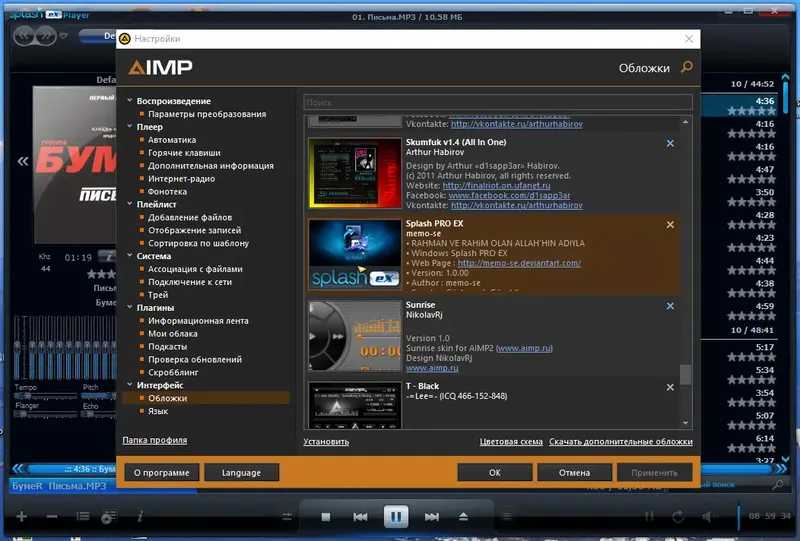Screen dimensions: 800x541
Task: Click the speaker volume icon
Action: [708, 517]
